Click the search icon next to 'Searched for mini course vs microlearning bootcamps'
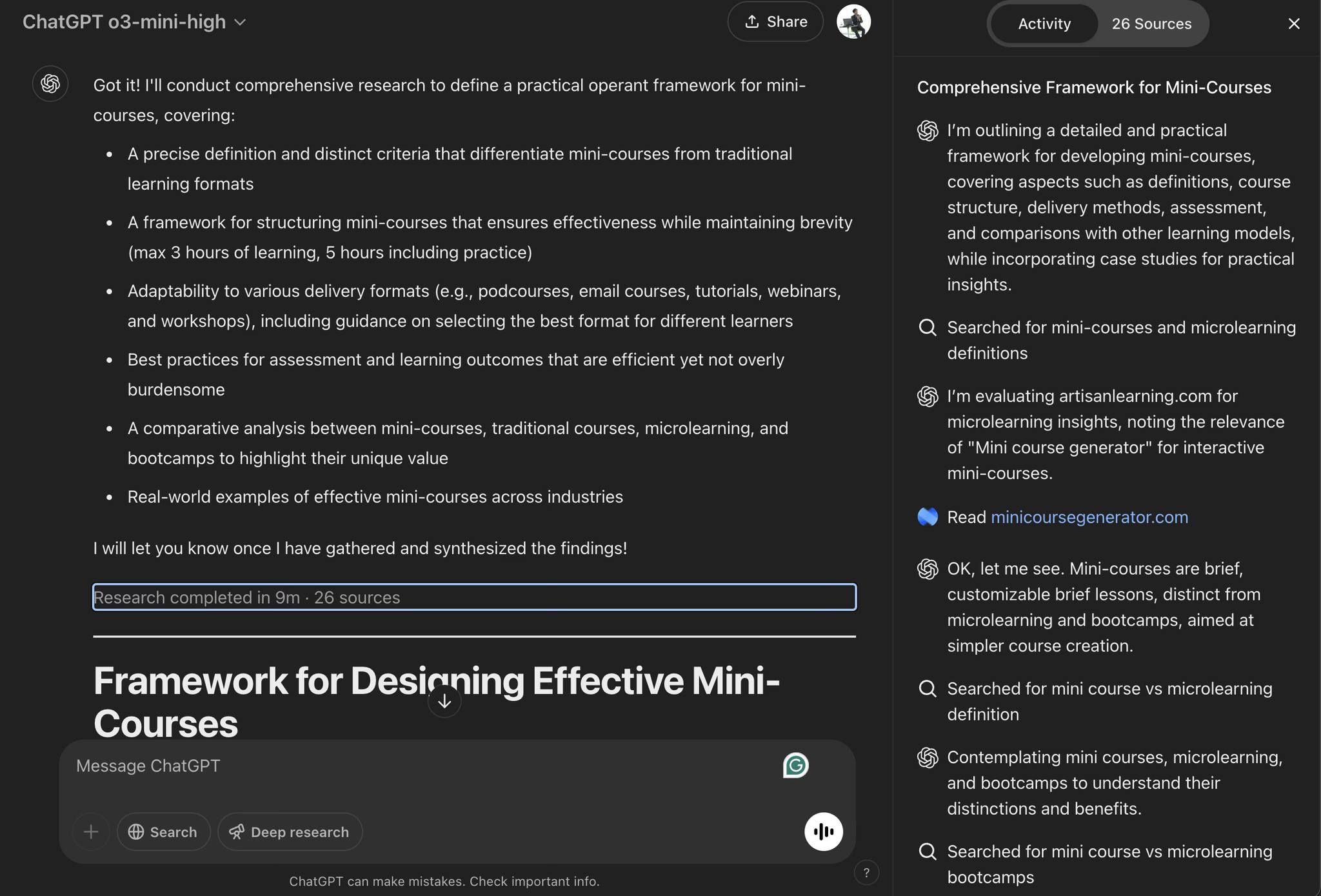This screenshot has height=896, width=1321. click(927, 851)
